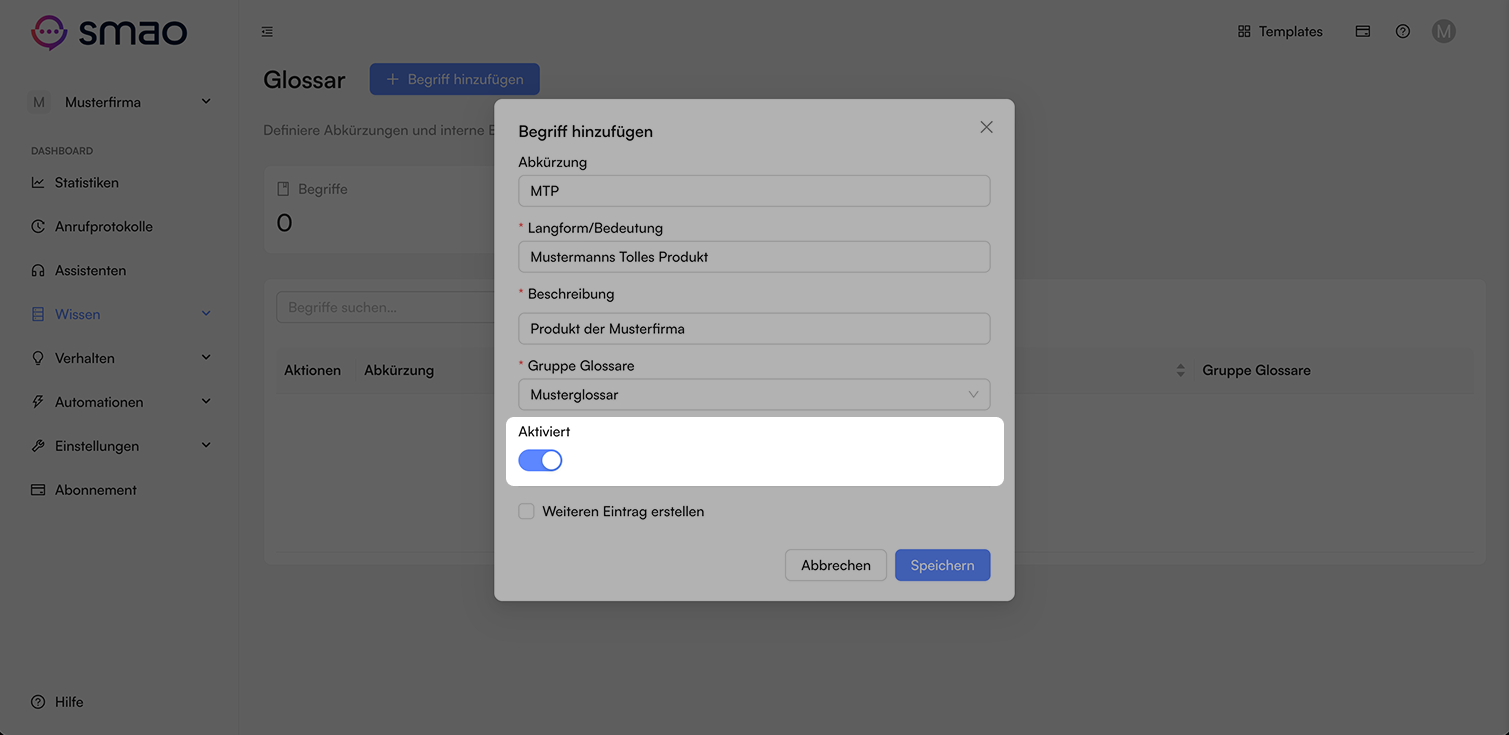The width and height of the screenshot is (1509, 735).
Task: Click the sort arrows beside Gruppe Glossare column
Action: tap(1180, 370)
